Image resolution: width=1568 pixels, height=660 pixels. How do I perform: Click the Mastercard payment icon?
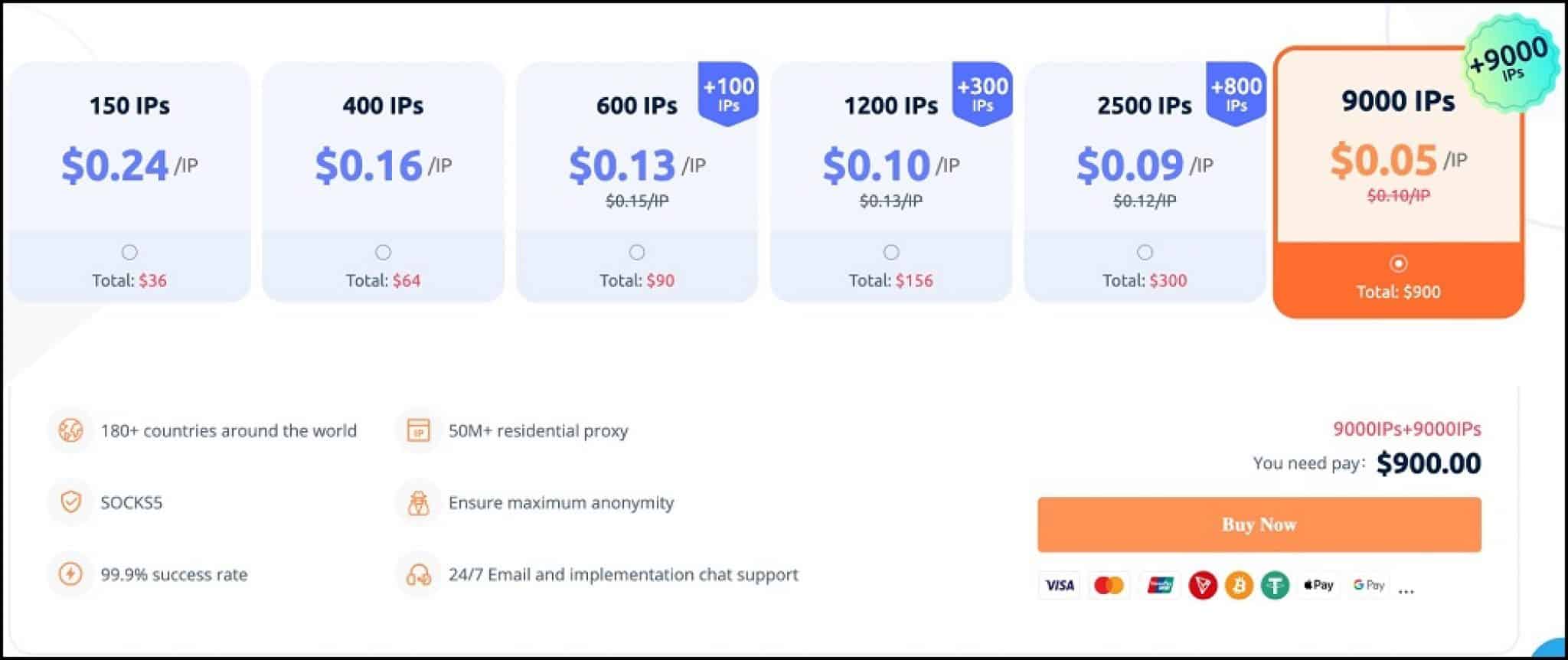(x=1109, y=586)
